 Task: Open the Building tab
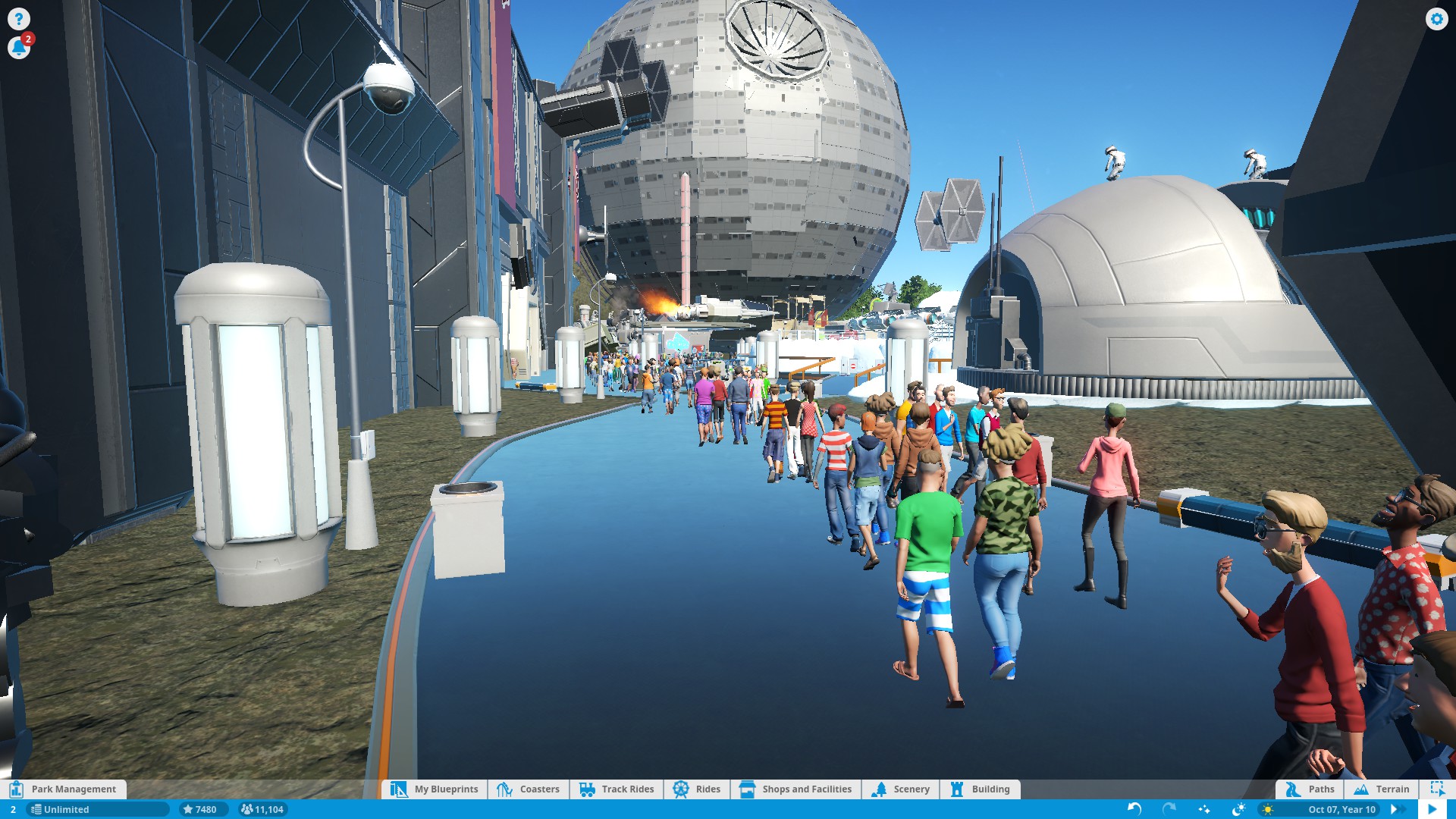tap(981, 789)
